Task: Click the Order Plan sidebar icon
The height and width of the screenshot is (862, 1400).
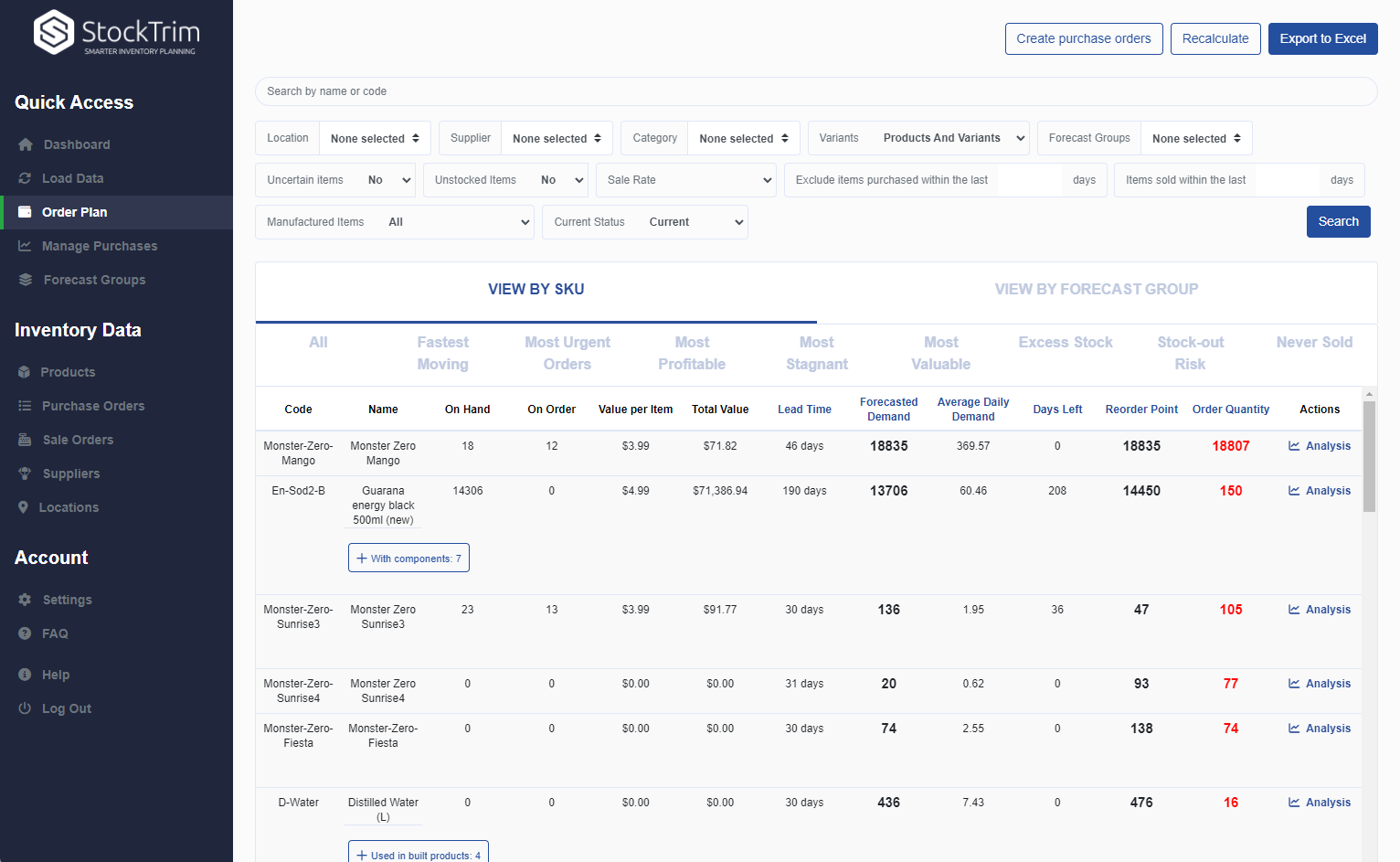Action: pyautogui.click(x=25, y=212)
